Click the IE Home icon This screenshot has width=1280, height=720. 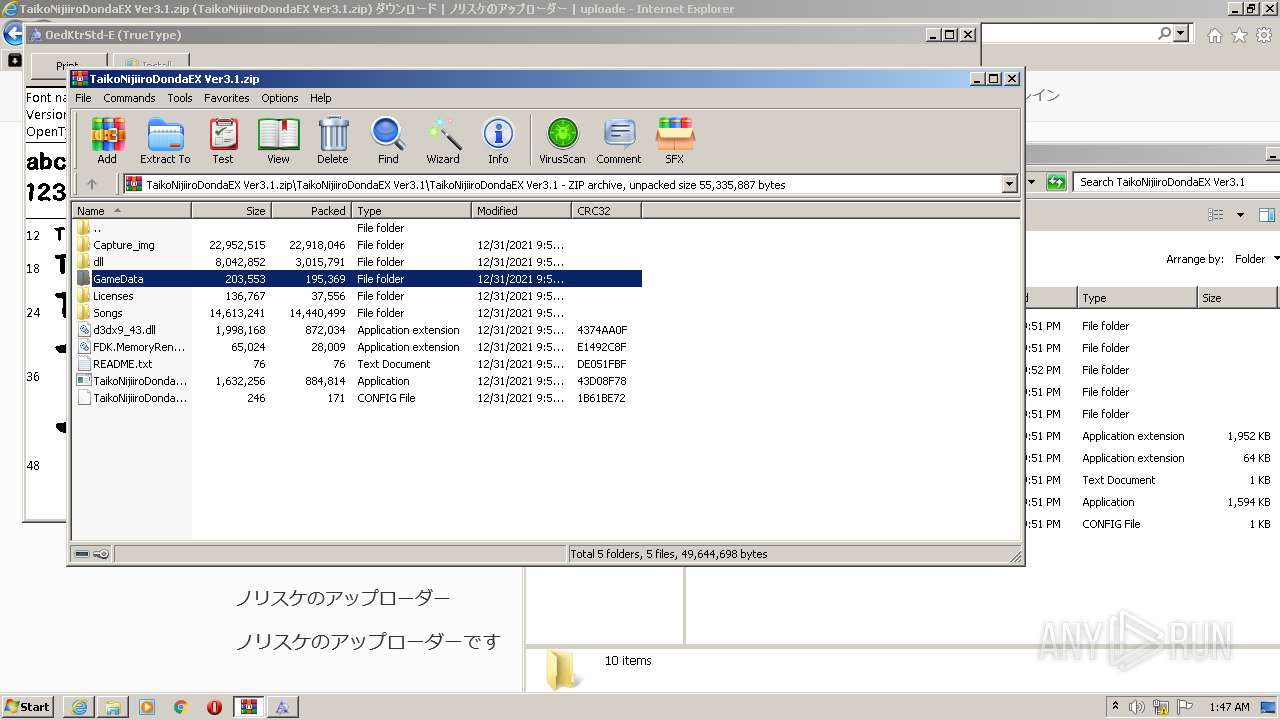(x=1214, y=35)
